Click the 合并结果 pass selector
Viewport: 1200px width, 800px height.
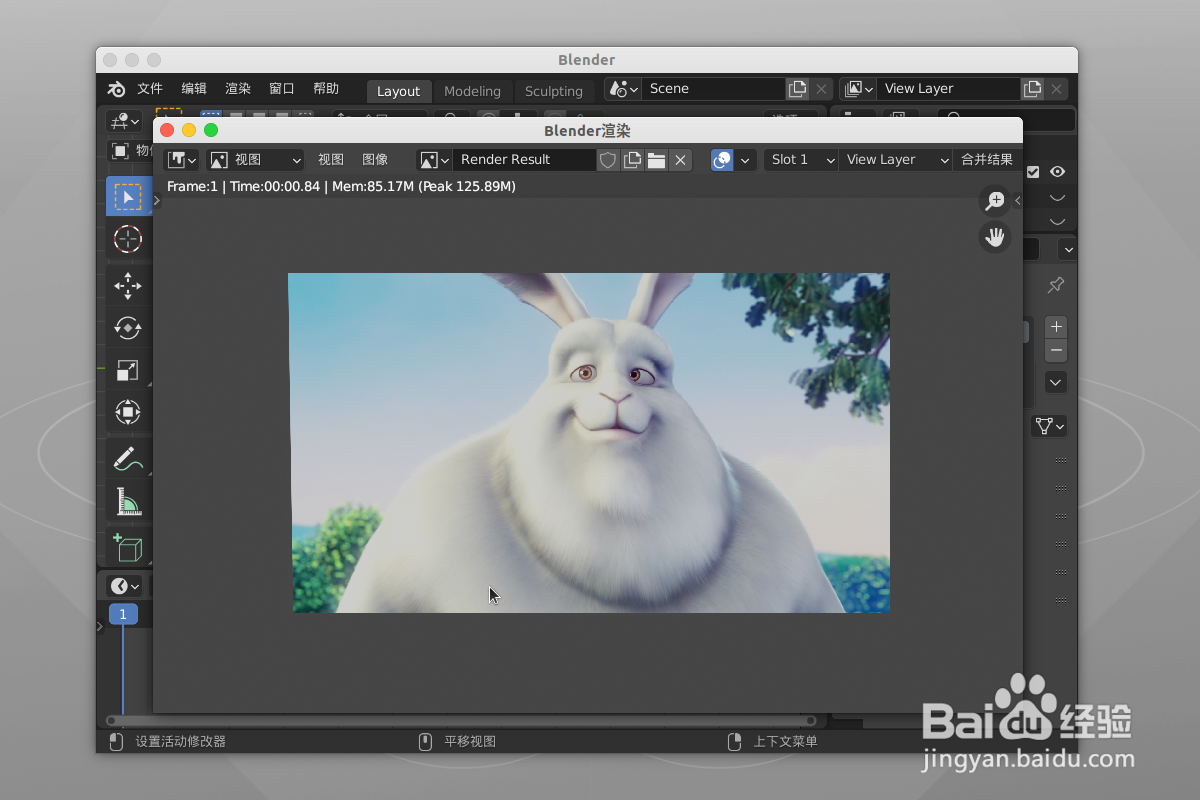pos(987,160)
